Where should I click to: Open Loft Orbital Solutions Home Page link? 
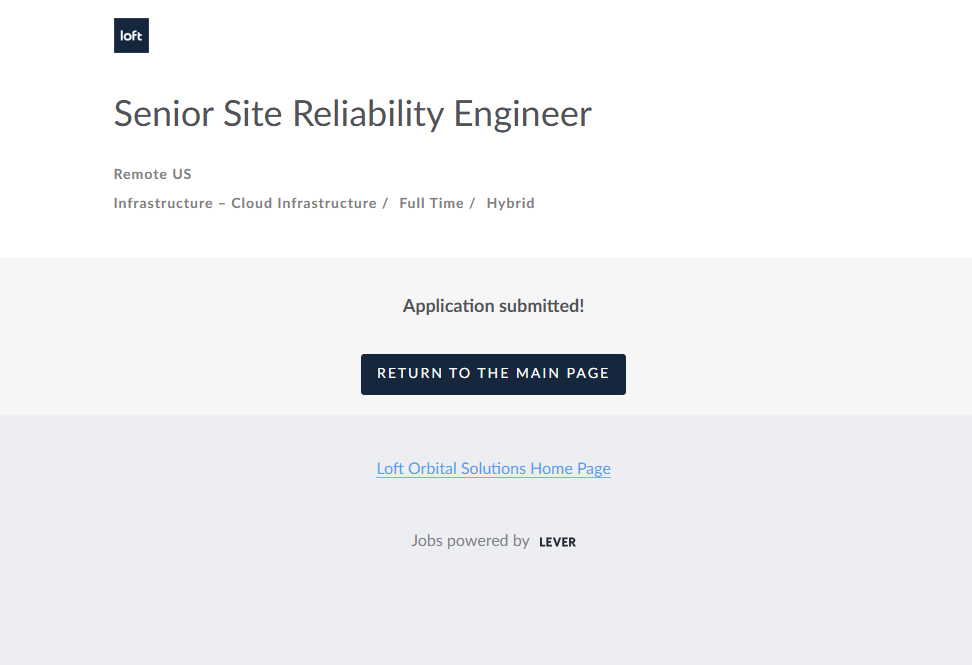[493, 468]
